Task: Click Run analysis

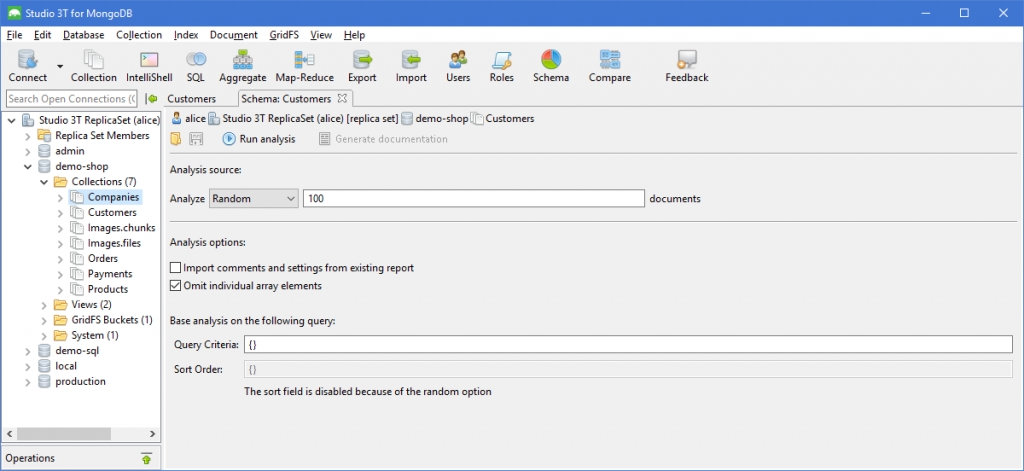Action: pos(259,139)
